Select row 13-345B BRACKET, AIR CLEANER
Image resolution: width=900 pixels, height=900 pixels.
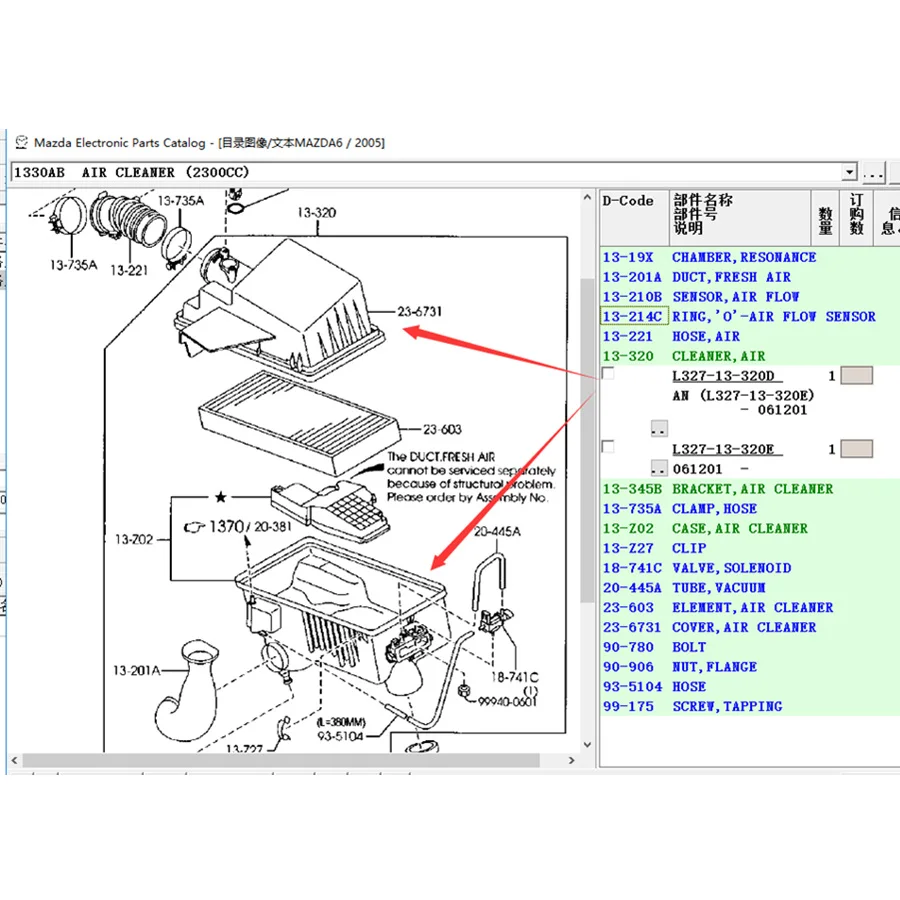click(750, 489)
